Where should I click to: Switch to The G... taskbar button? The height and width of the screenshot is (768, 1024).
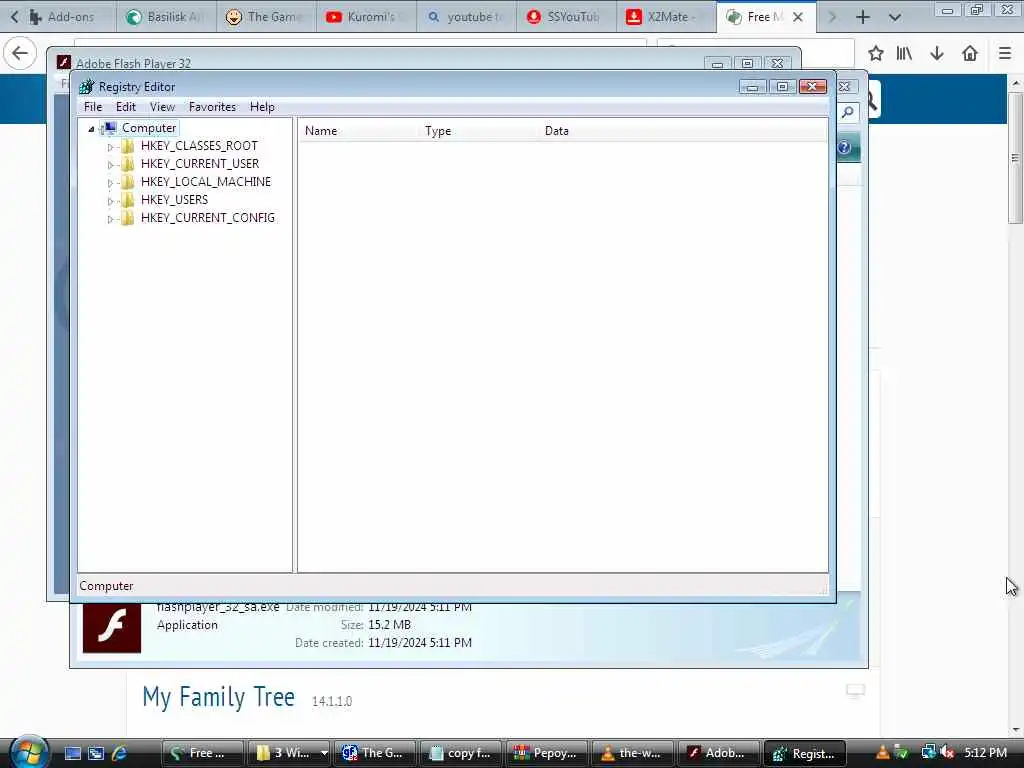point(375,753)
